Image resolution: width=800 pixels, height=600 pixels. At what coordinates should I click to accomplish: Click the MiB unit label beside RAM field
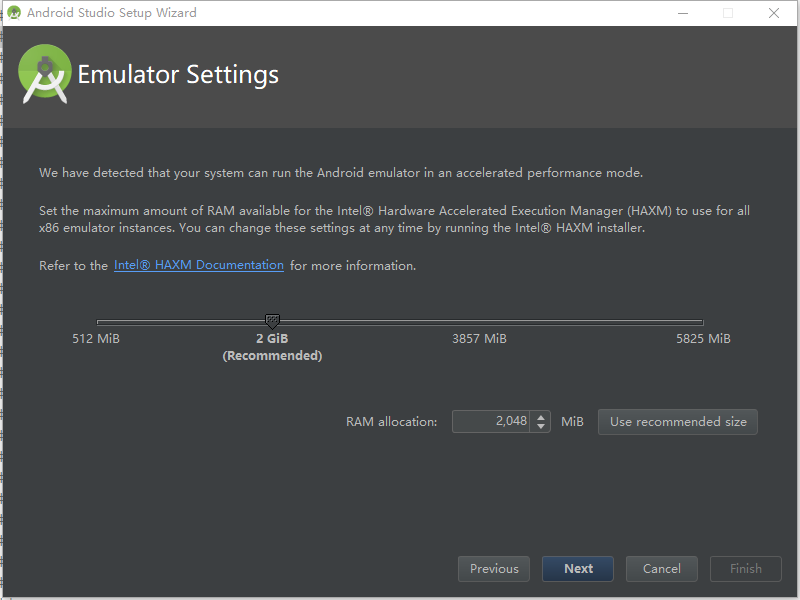coord(572,421)
